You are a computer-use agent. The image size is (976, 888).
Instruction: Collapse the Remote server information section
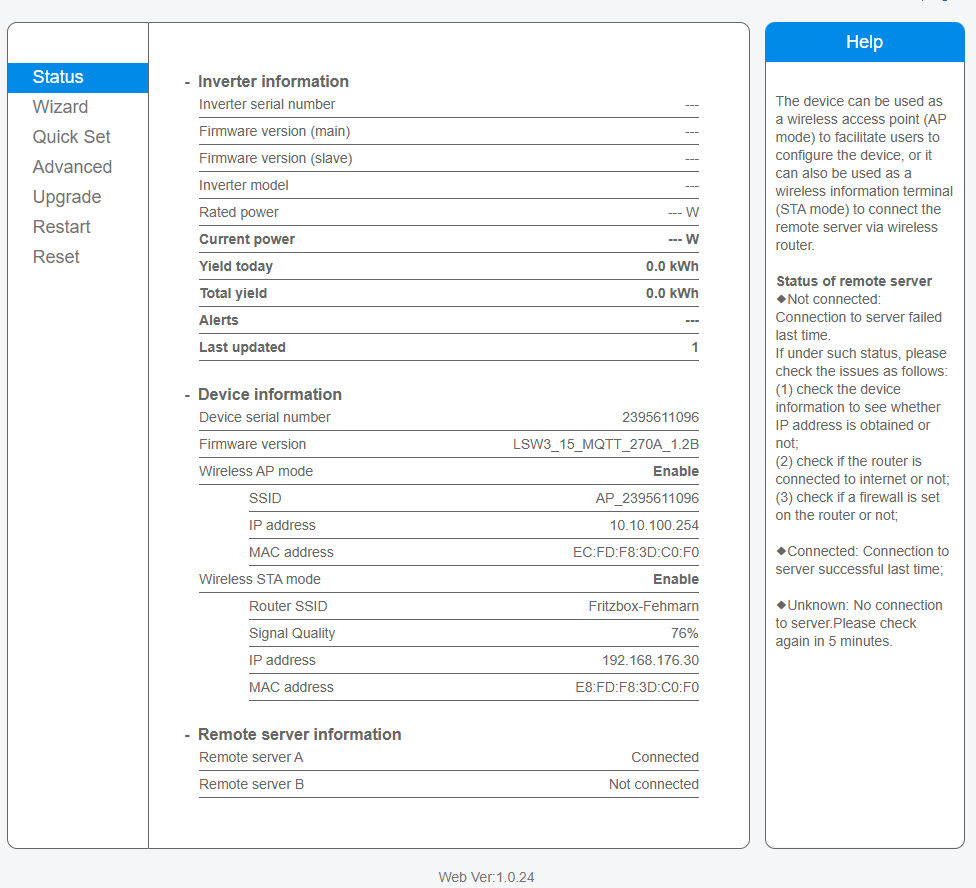pyautogui.click(x=187, y=735)
